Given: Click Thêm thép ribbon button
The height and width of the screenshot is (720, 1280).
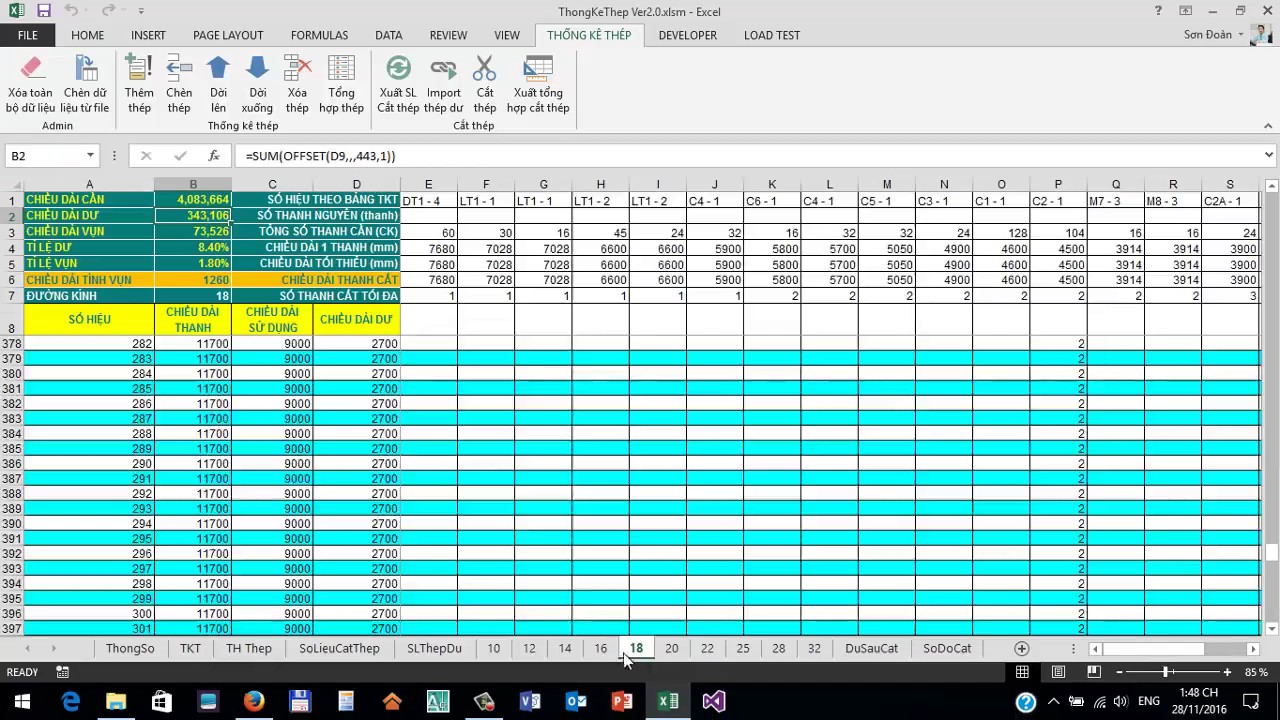Looking at the screenshot, I should [x=139, y=84].
